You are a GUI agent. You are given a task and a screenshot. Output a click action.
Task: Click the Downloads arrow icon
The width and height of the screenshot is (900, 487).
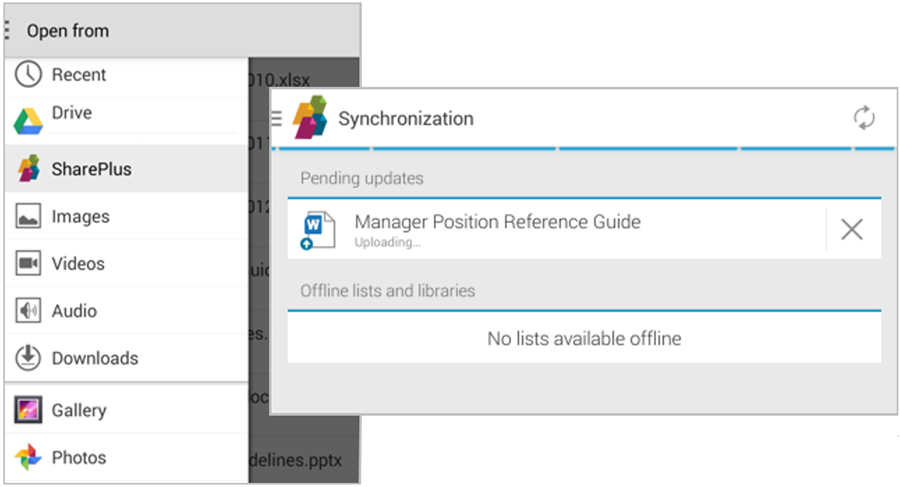click(28, 358)
